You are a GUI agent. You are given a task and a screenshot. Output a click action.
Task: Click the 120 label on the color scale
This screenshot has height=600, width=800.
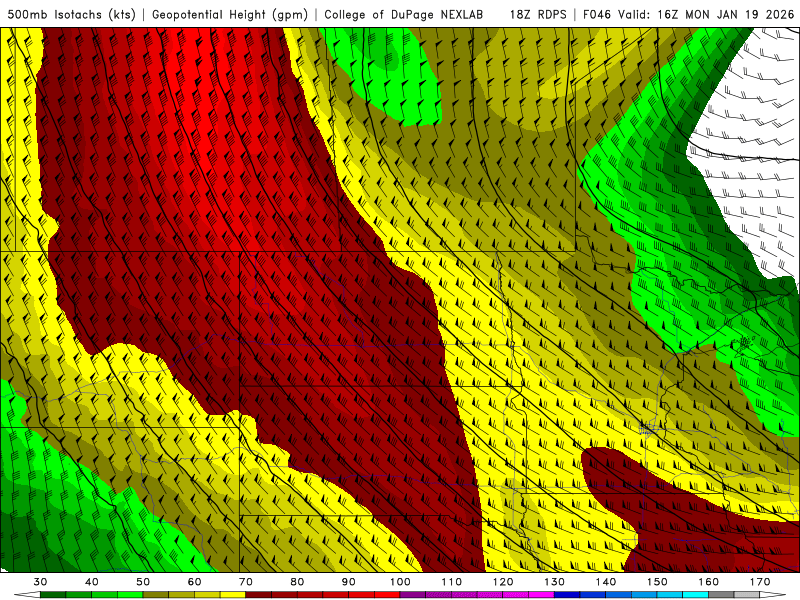(x=503, y=582)
